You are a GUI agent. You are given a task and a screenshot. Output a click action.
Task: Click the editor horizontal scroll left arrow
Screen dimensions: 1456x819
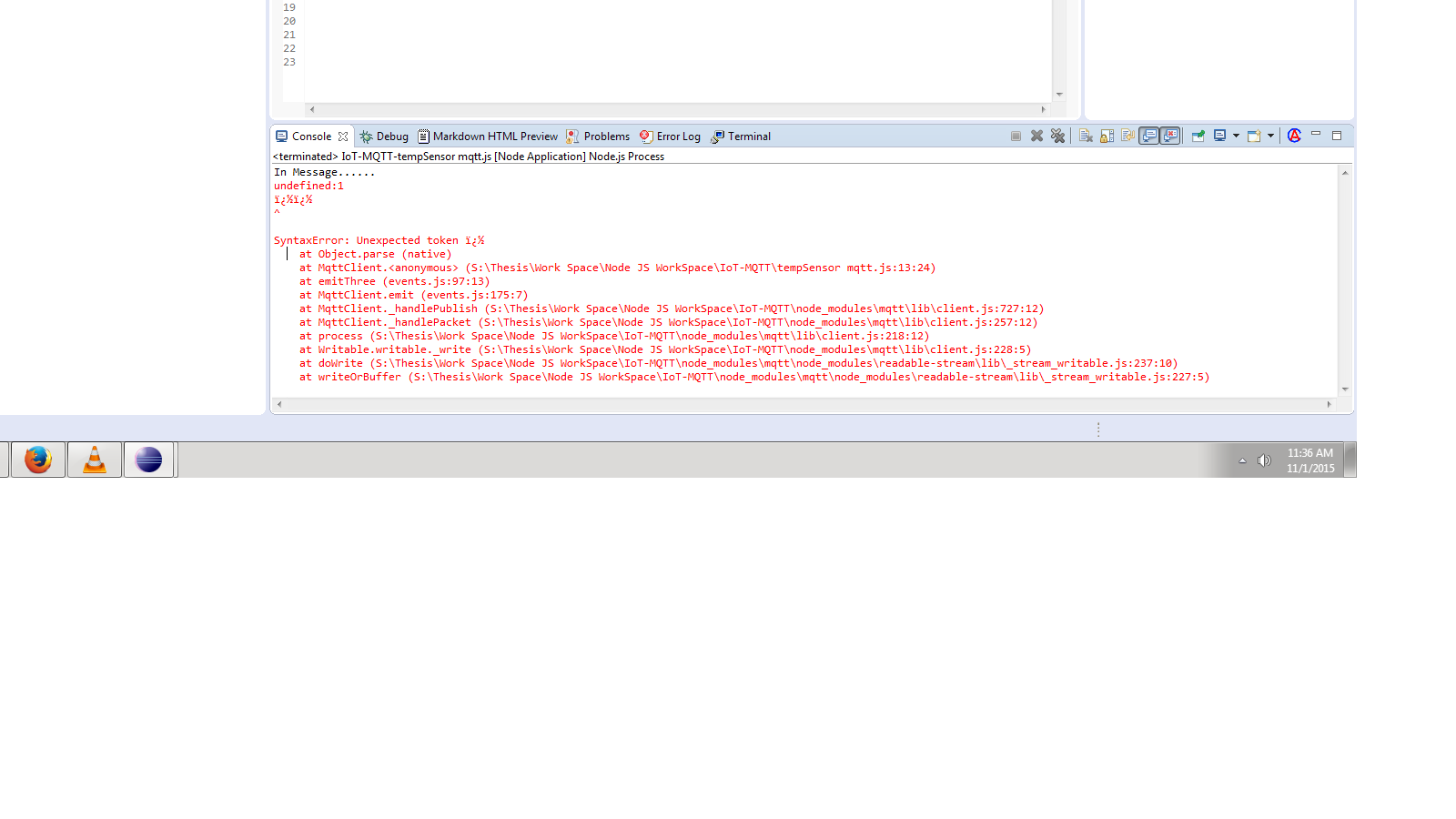(312, 109)
